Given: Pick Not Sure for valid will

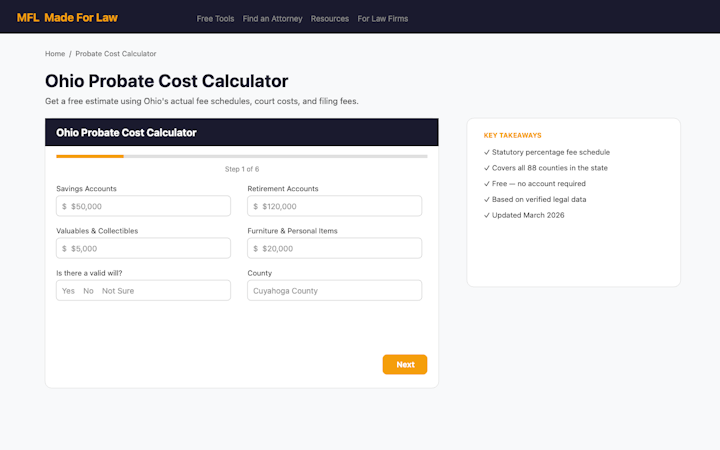Looking at the screenshot, I should click(x=118, y=291).
